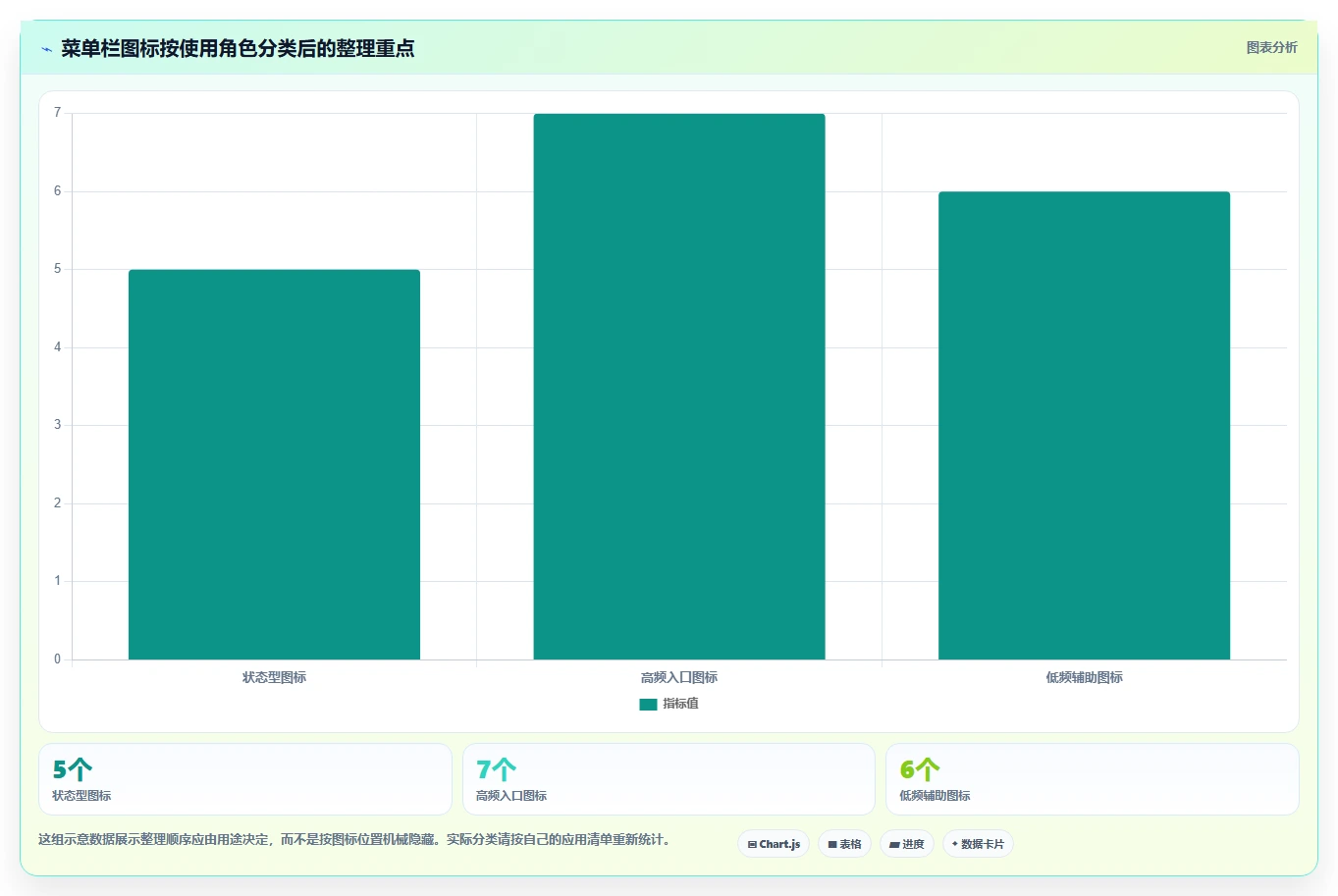Image resolution: width=1338 pixels, height=896 pixels.
Task: Click the y-axis value 0
Action: tap(58, 659)
